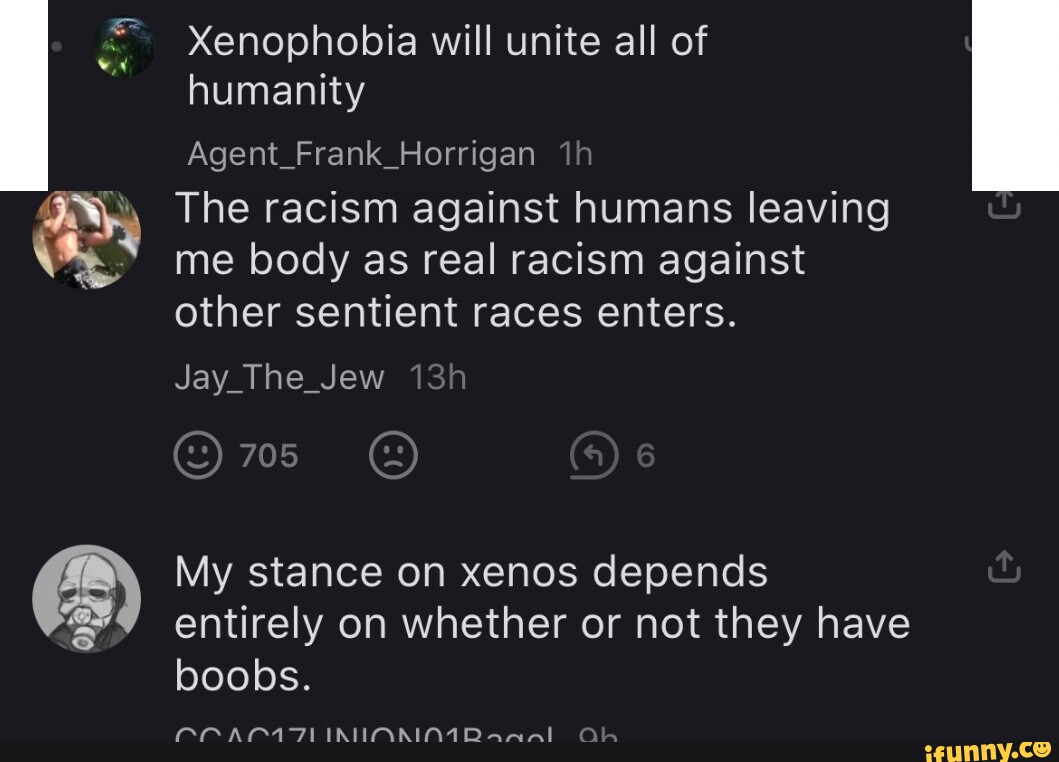
Task: Open replies via the reply arrow icon
Action: [x=589, y=457]
